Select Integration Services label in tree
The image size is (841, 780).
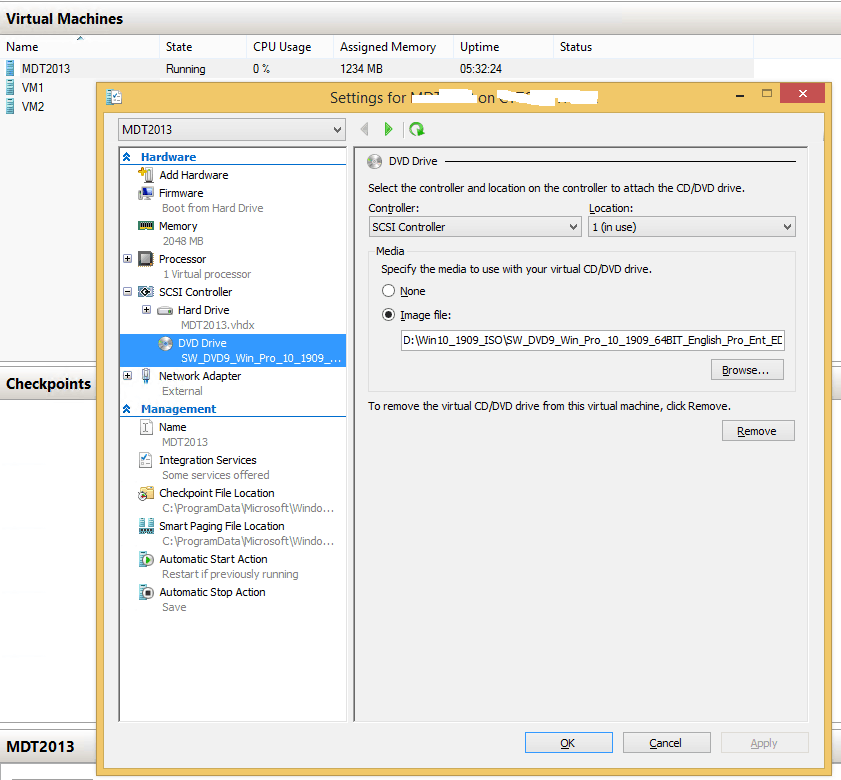[x=208, y=460]
